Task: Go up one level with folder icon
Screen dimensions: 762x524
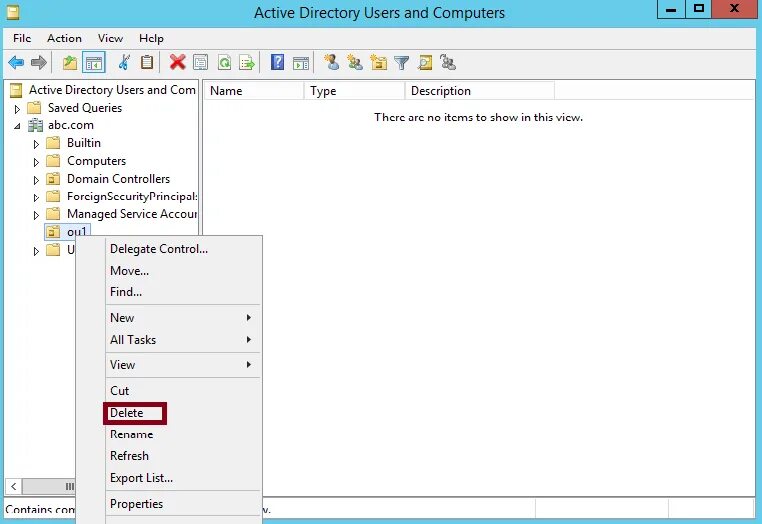Action: pos(70,63)
